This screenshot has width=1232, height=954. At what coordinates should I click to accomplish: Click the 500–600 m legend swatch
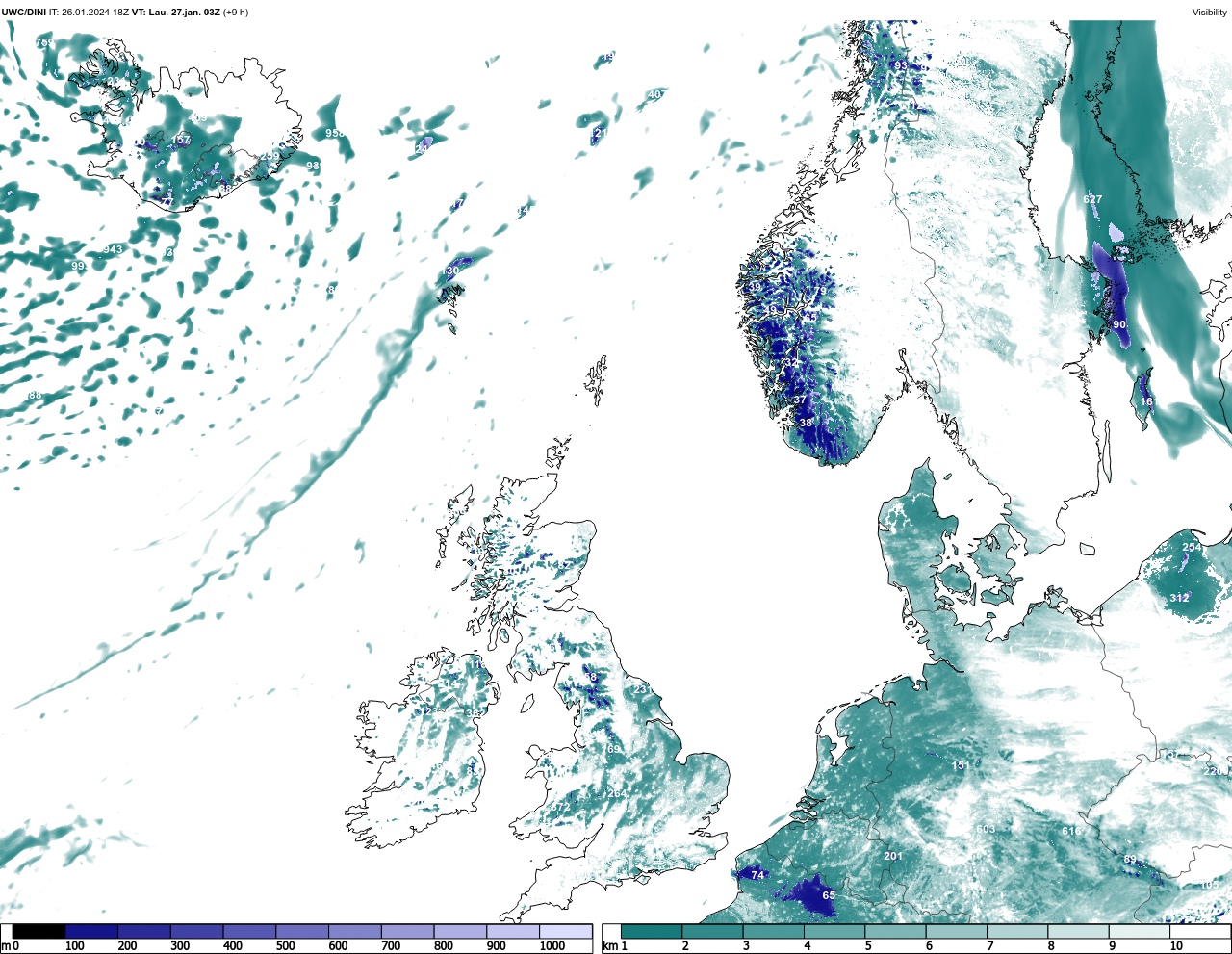click(x=302, y=932)
